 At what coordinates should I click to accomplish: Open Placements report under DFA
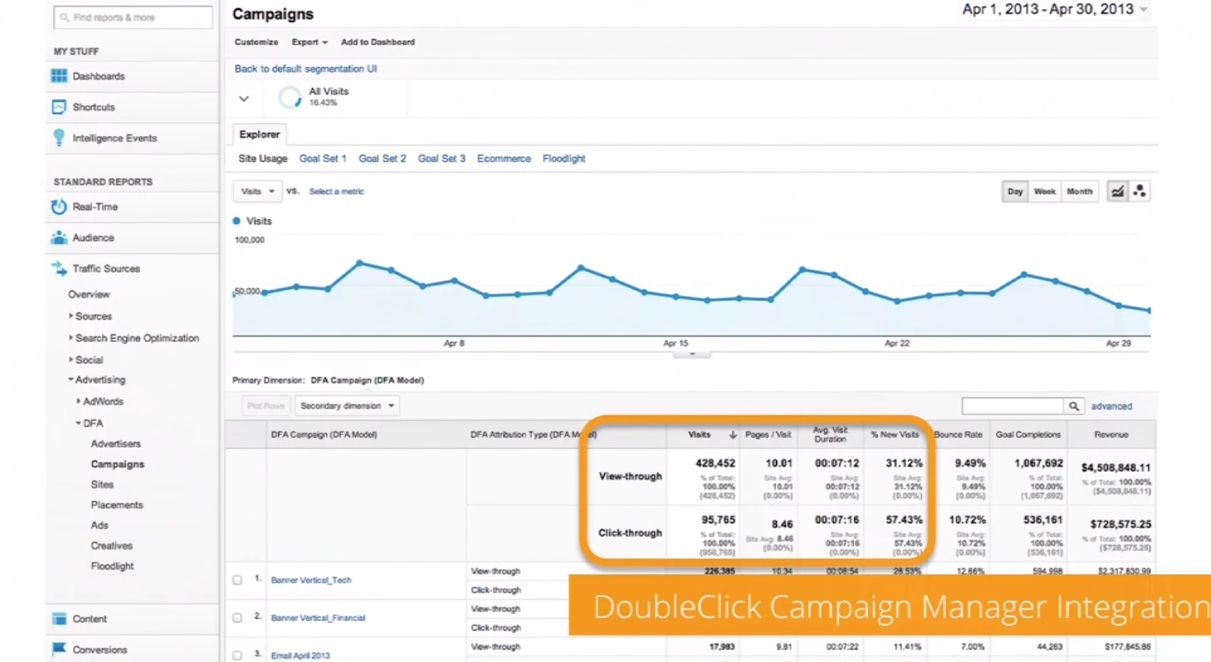117,505
